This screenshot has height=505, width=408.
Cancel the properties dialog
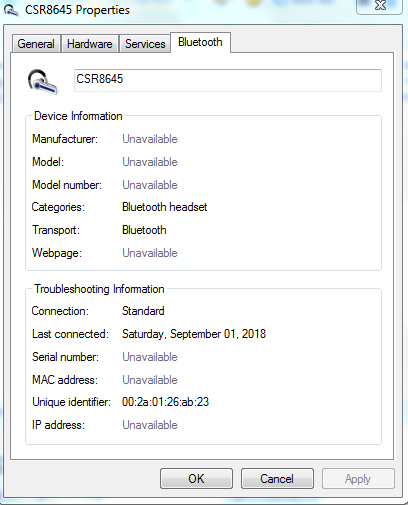click(x=277, y=479)
